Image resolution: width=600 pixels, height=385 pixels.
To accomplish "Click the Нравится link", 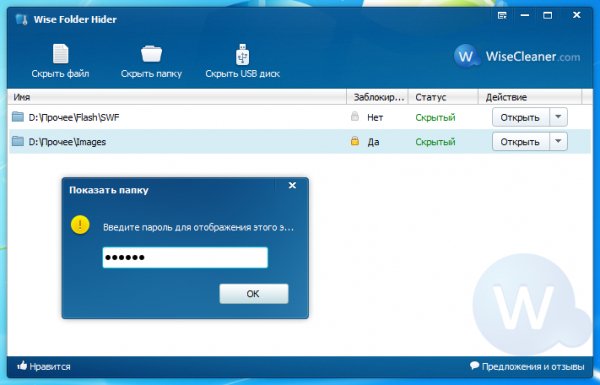I will pyautogui.click(x=50, y=367).
